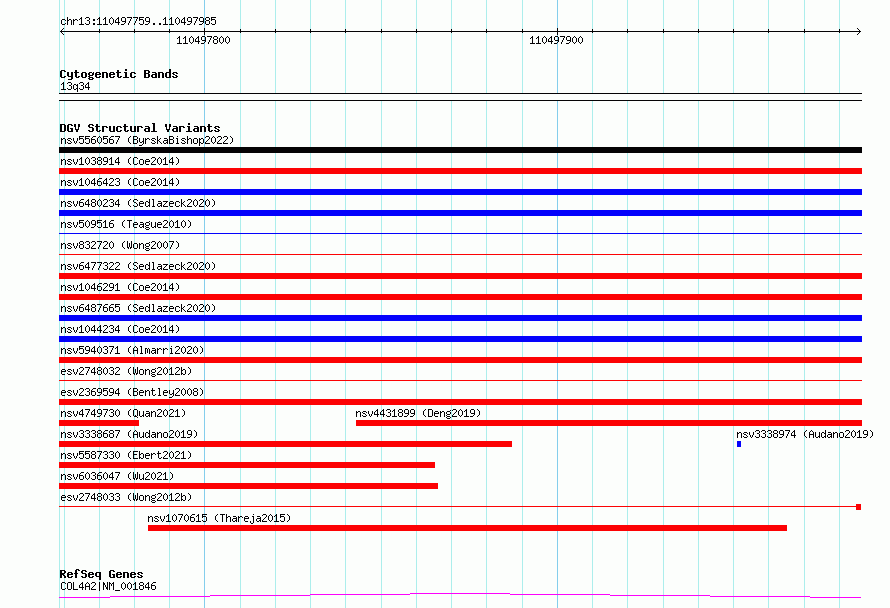
Task: Select the Cytogenetic Bands track heading
Action: click(119, 74)
